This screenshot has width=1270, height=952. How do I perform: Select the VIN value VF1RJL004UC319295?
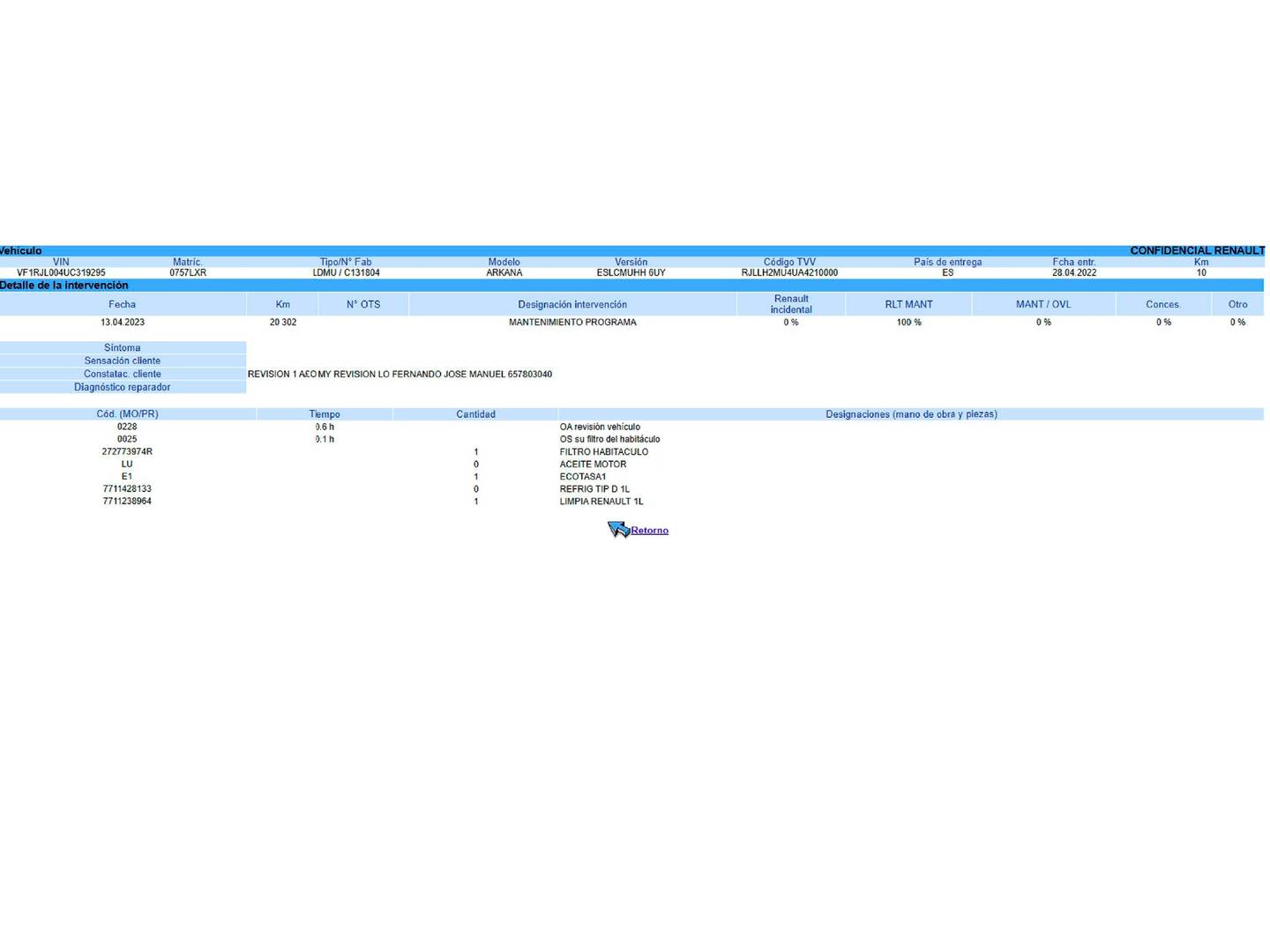(61, 273)
